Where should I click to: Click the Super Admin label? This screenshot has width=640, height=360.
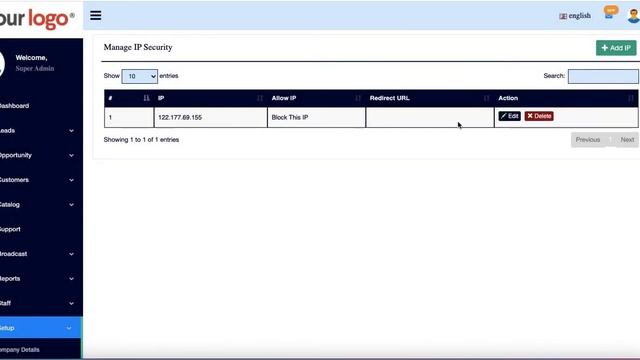[x=35, y=69]
